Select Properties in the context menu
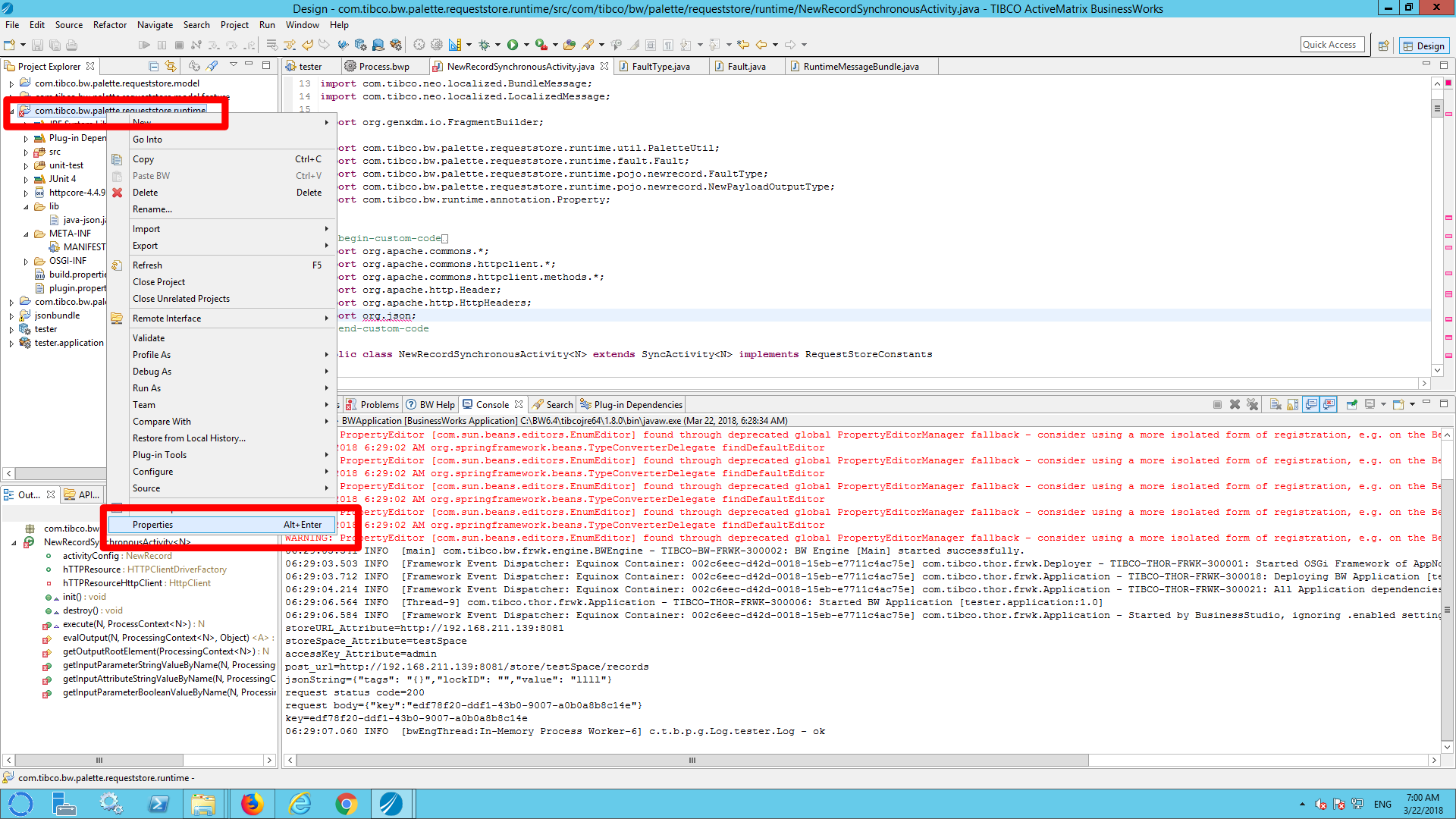This screenshot has height=819, width=1456. 221,525
